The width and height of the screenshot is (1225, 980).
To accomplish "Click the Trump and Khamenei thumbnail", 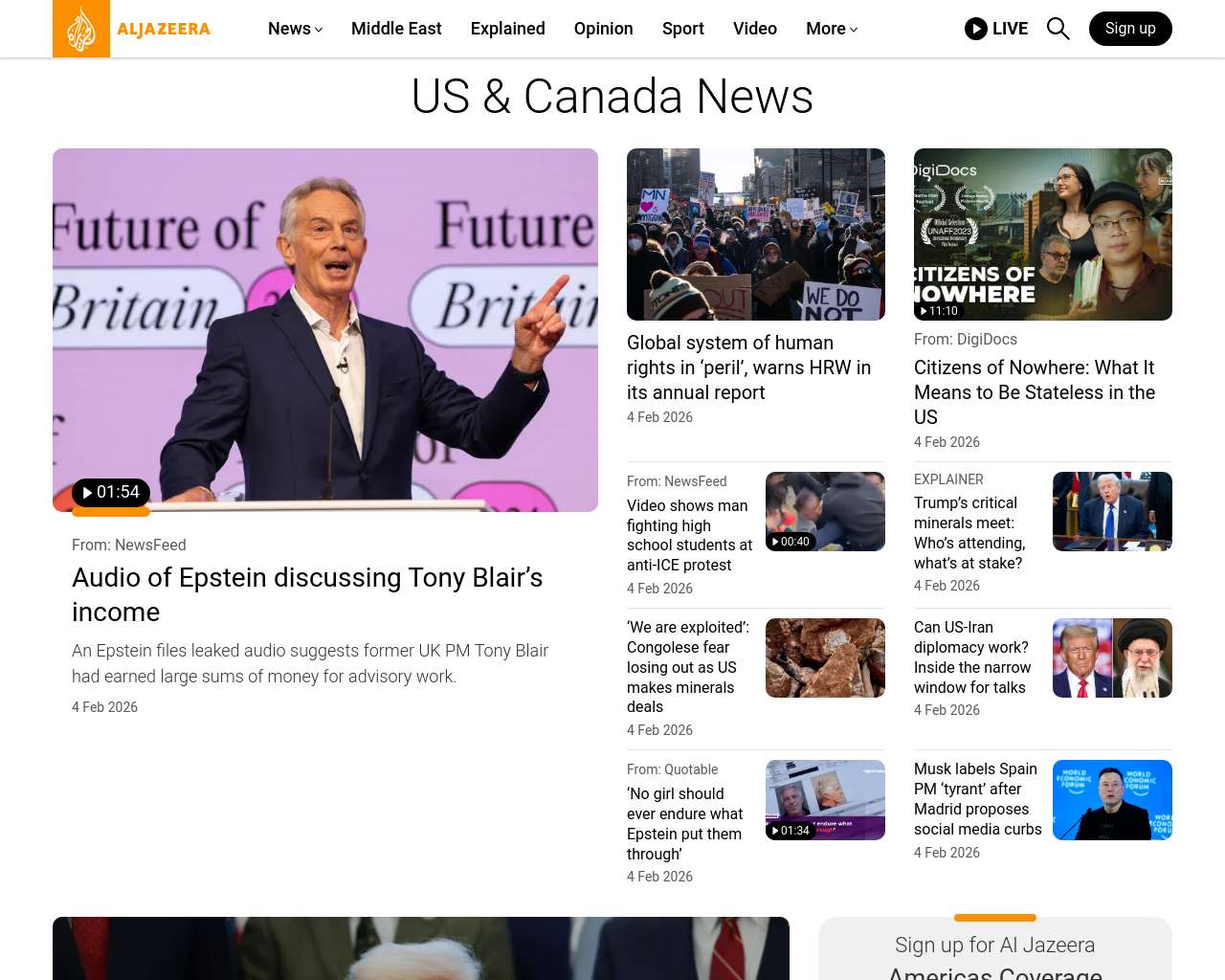I will tap(1112, 657).
